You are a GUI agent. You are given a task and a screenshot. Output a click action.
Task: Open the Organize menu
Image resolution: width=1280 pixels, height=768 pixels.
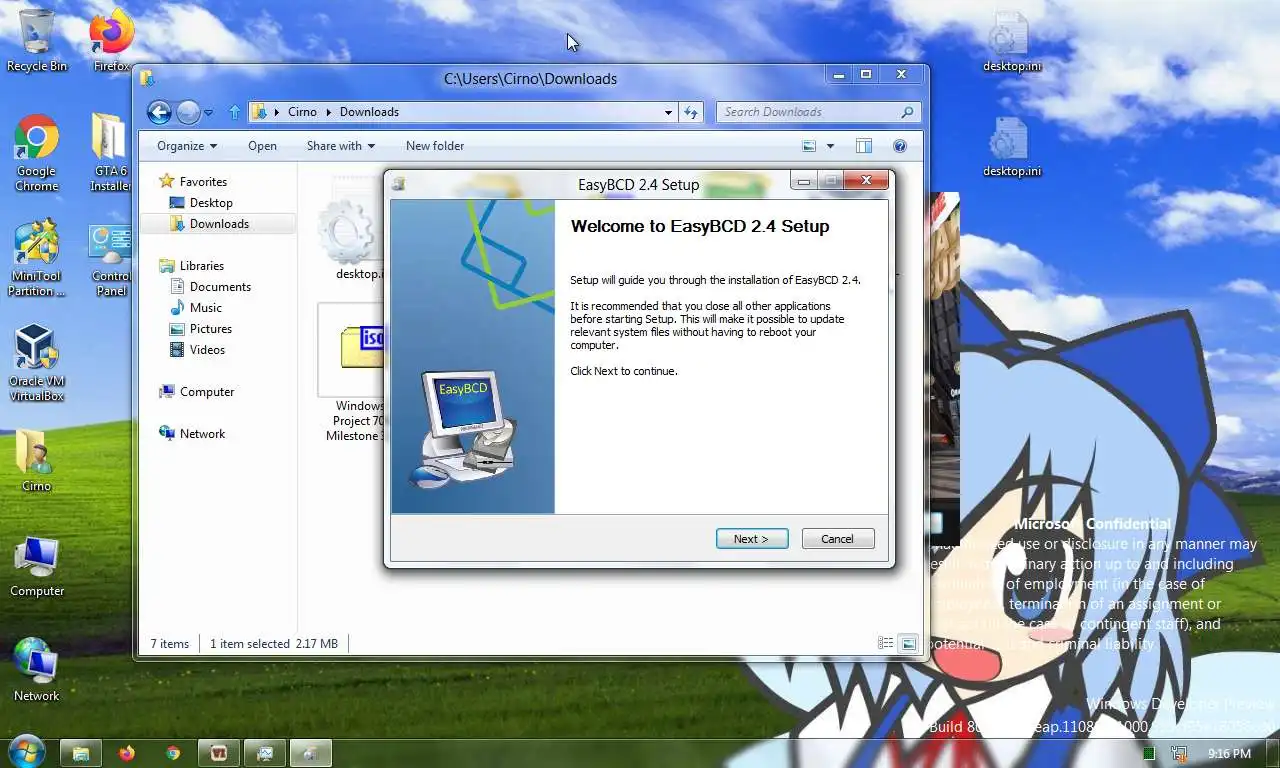187,146
